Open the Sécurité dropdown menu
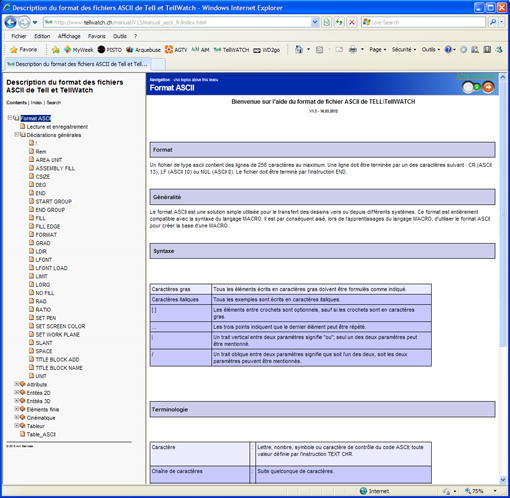The width and height of the screenshot is (510, 498). (404, 50)
